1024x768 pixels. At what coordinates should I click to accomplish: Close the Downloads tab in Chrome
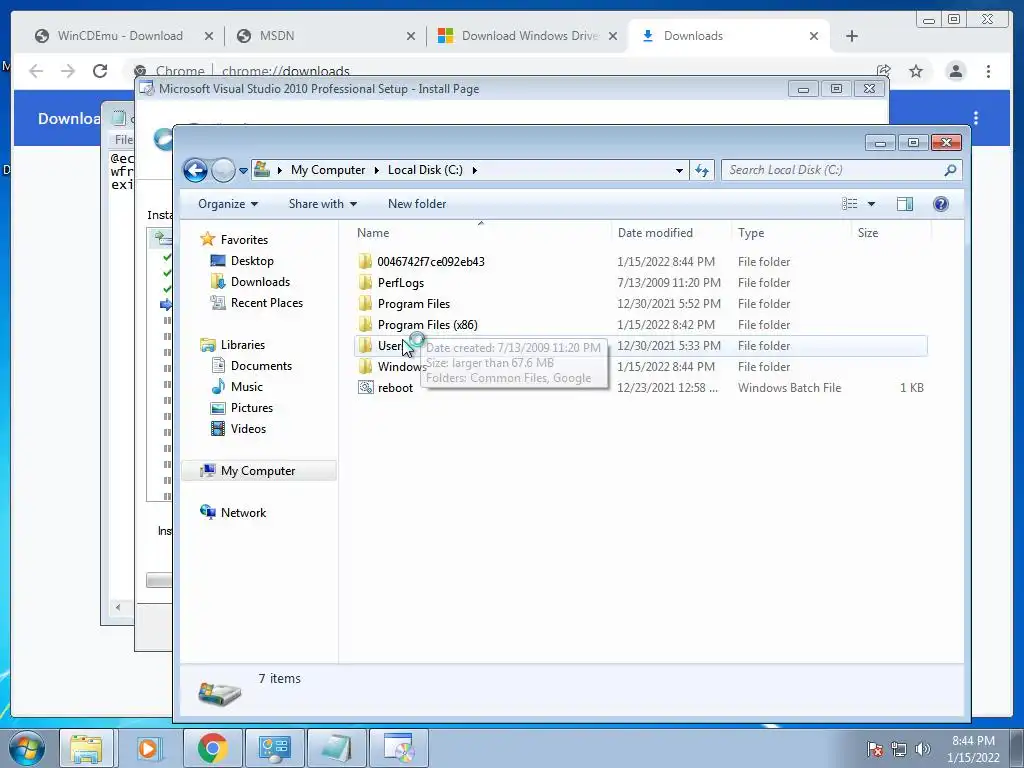[x=814, y=36]
